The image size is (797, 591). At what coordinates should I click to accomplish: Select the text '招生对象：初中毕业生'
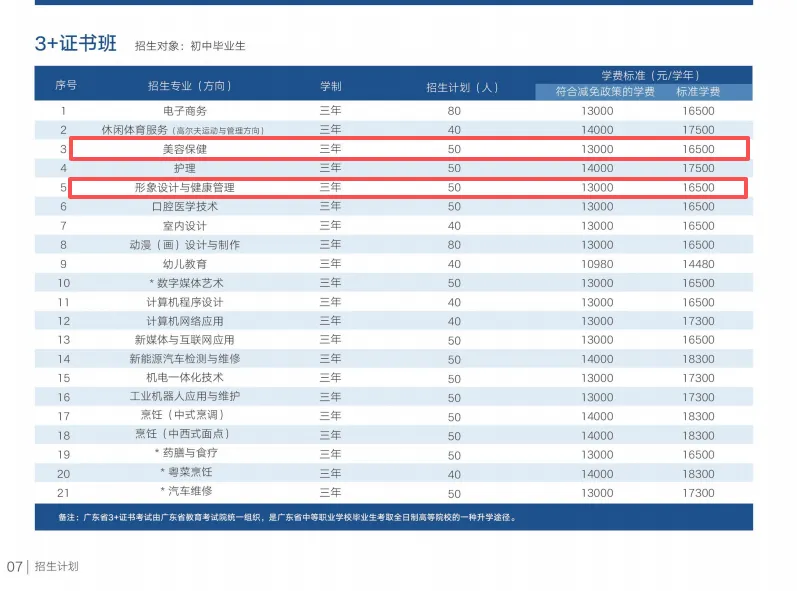[190, 46]
